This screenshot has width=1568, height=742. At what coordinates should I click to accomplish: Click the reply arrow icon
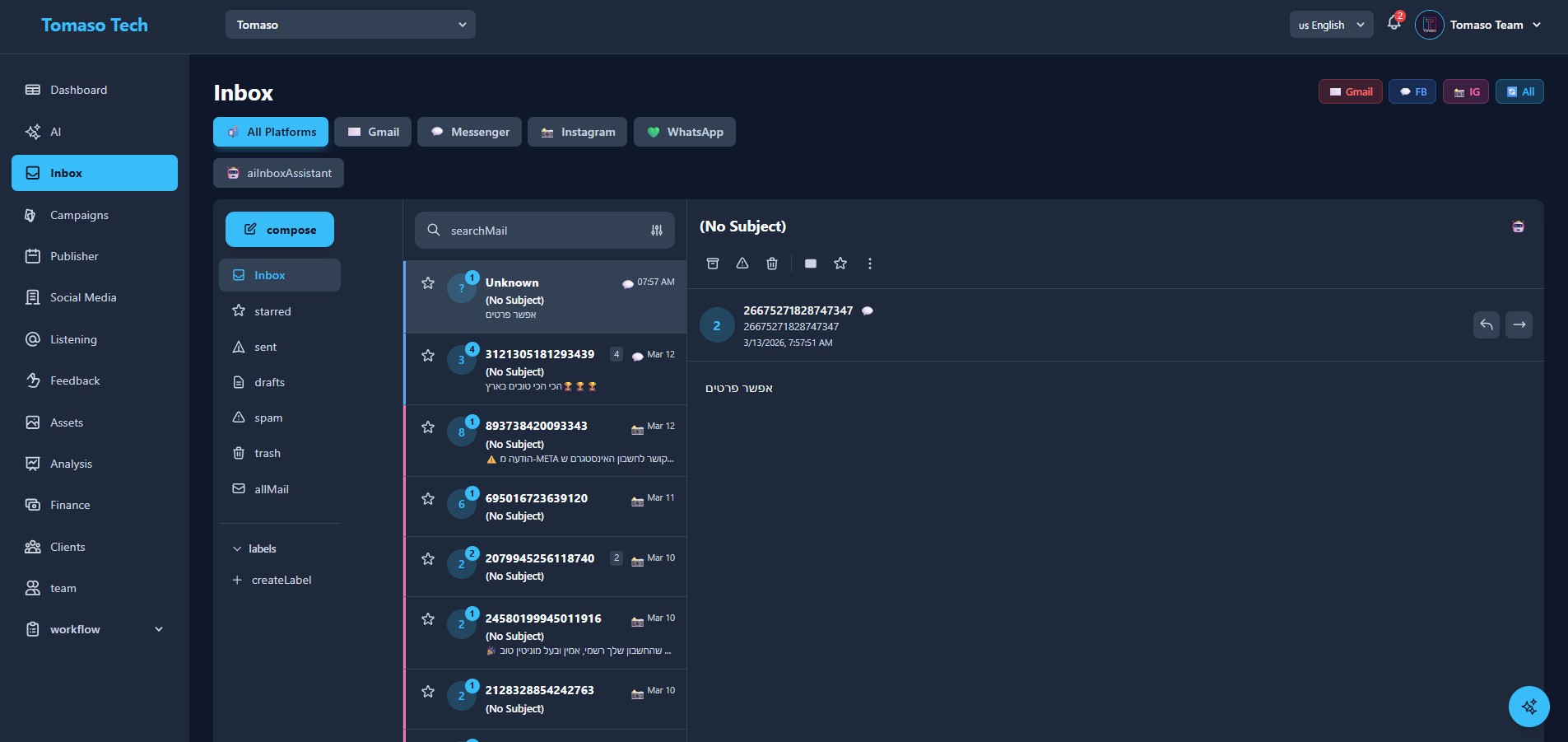point(1486,325)
